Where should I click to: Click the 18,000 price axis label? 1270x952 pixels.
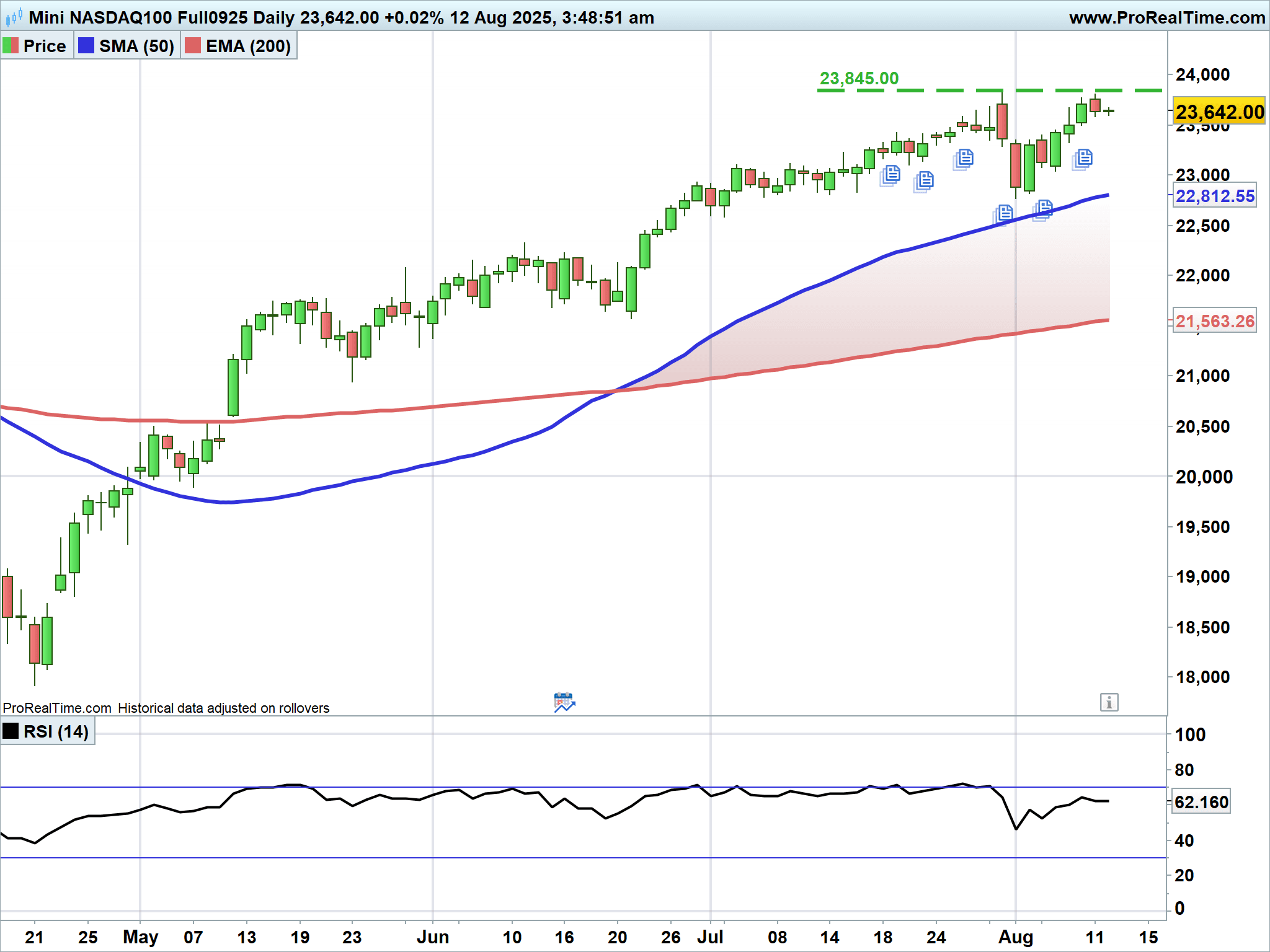coord(1202,677)
